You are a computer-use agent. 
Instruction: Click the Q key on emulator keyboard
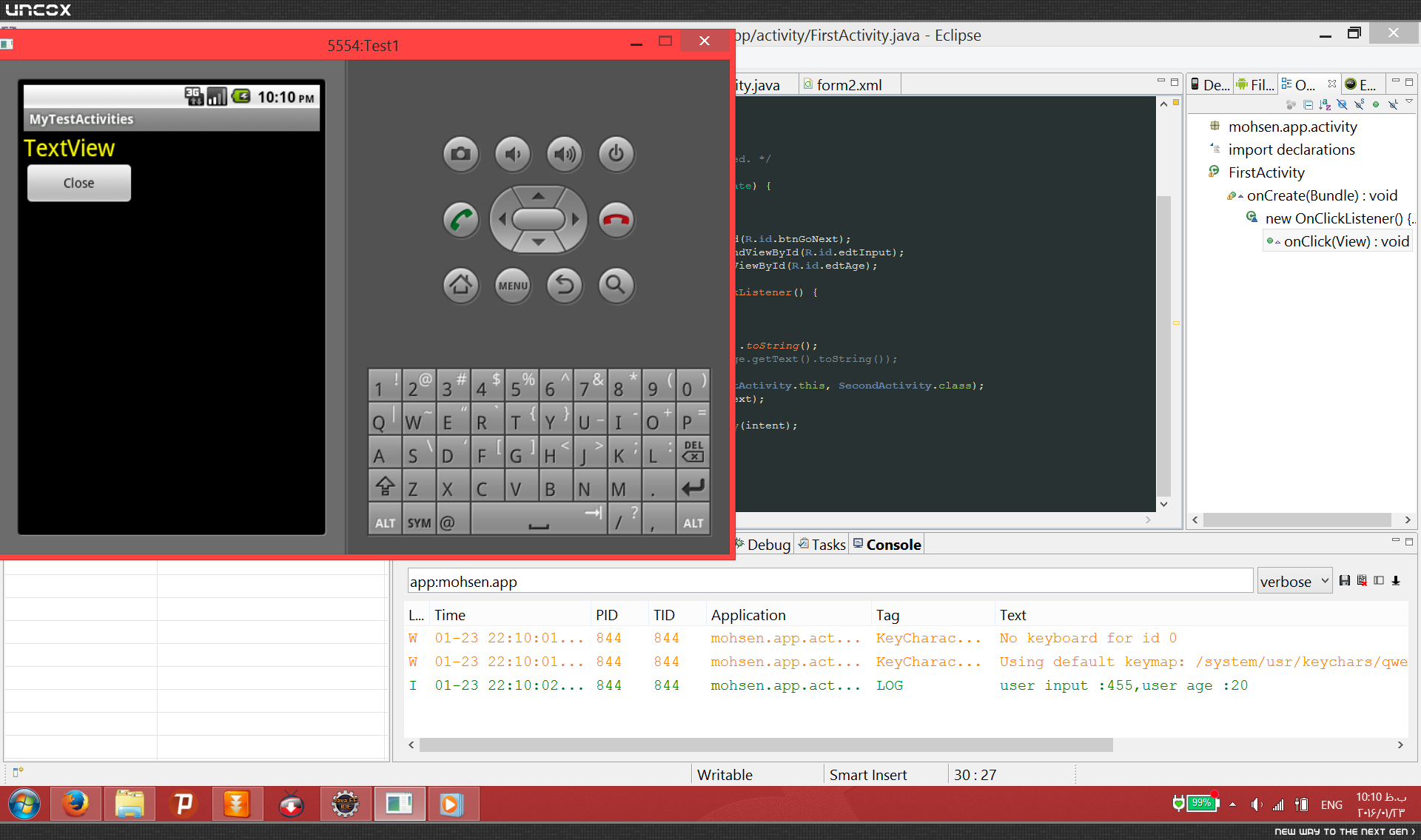click(385, 418)
